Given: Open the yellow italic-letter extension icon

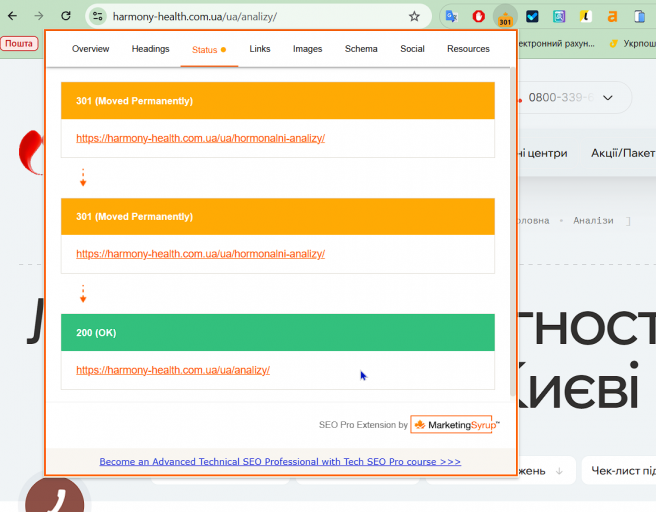Looking at the screenshot, I should 585,16.
